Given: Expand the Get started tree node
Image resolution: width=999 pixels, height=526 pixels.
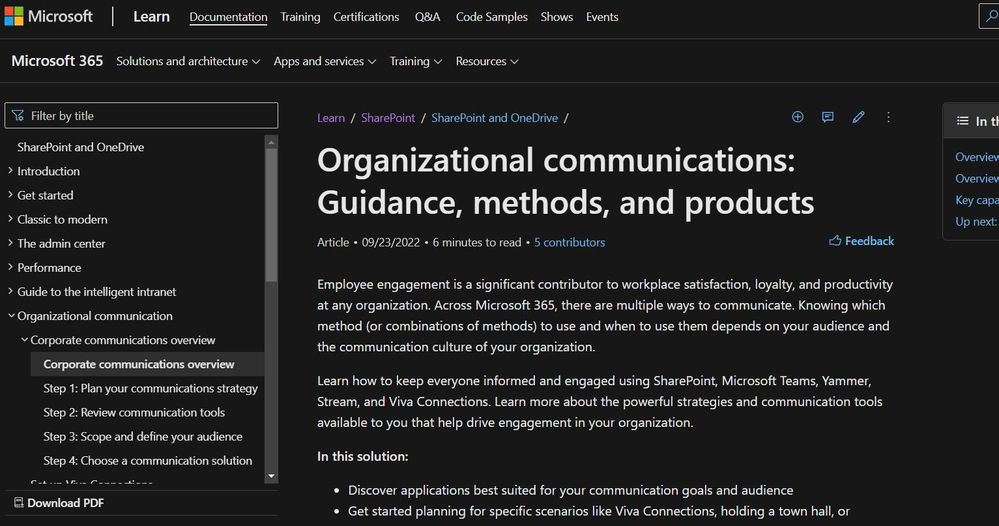Looking at the screenshot, I should [x=10, y=195].
